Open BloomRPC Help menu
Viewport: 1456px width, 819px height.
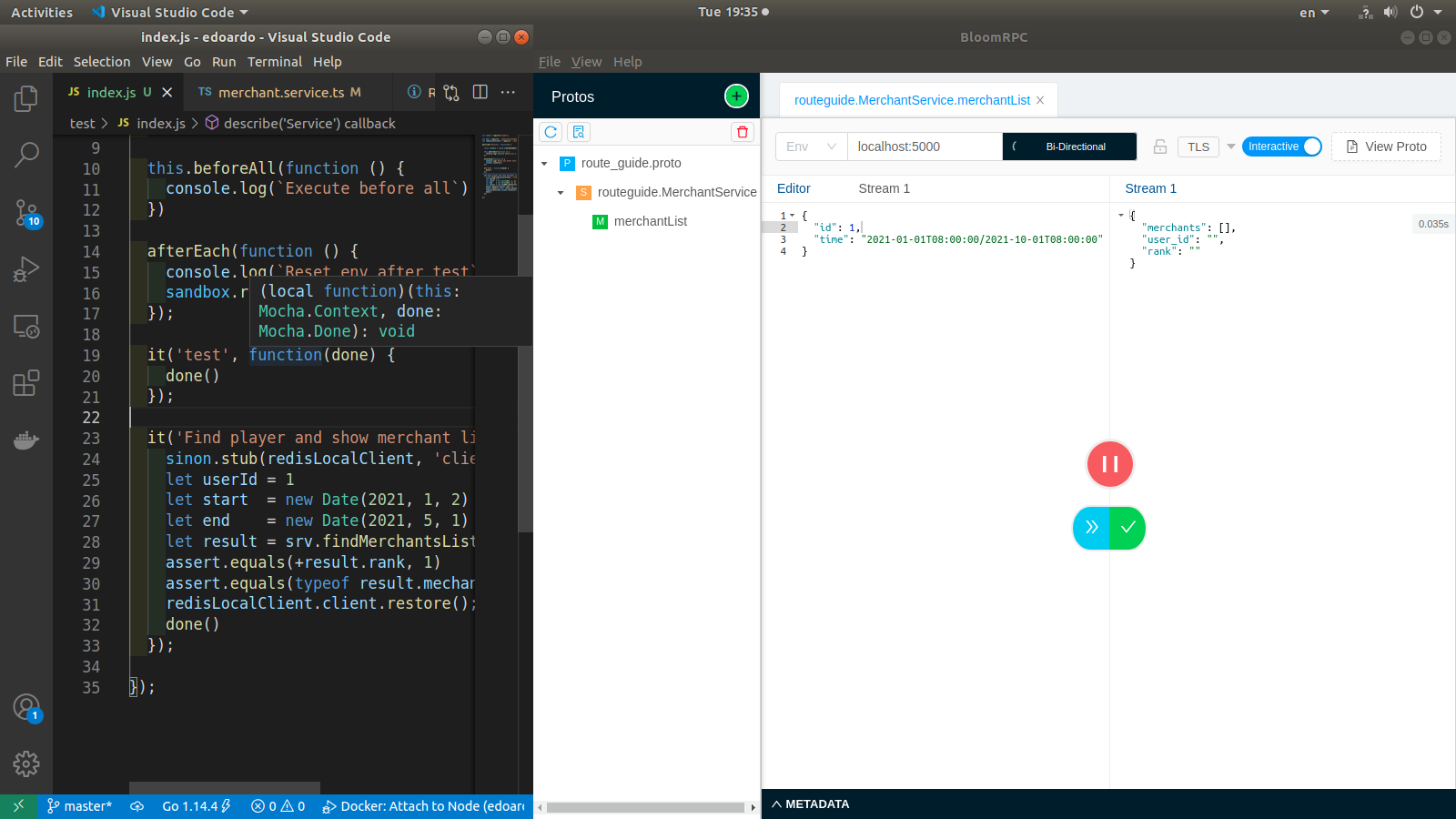[x=627, y=62]
